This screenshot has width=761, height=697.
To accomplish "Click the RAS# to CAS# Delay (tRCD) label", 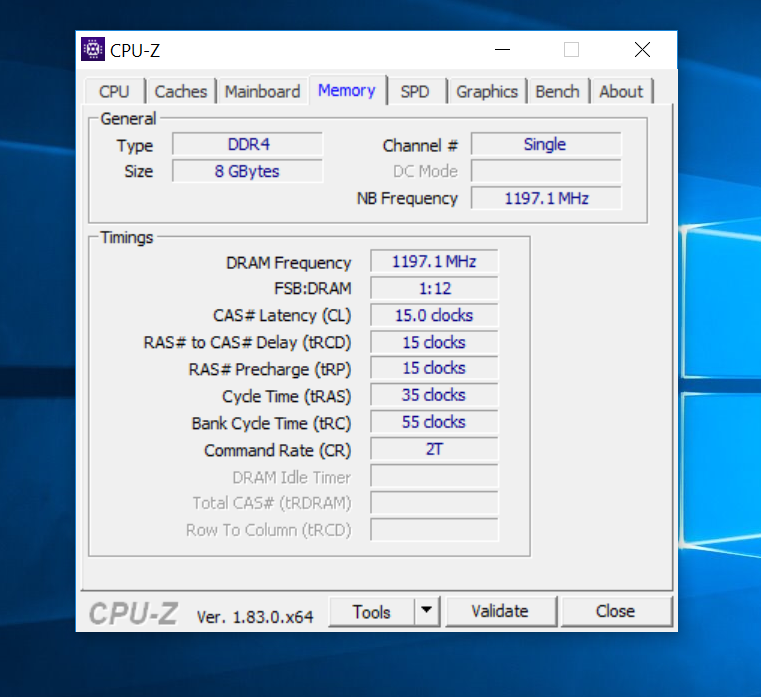I will 247,343.
